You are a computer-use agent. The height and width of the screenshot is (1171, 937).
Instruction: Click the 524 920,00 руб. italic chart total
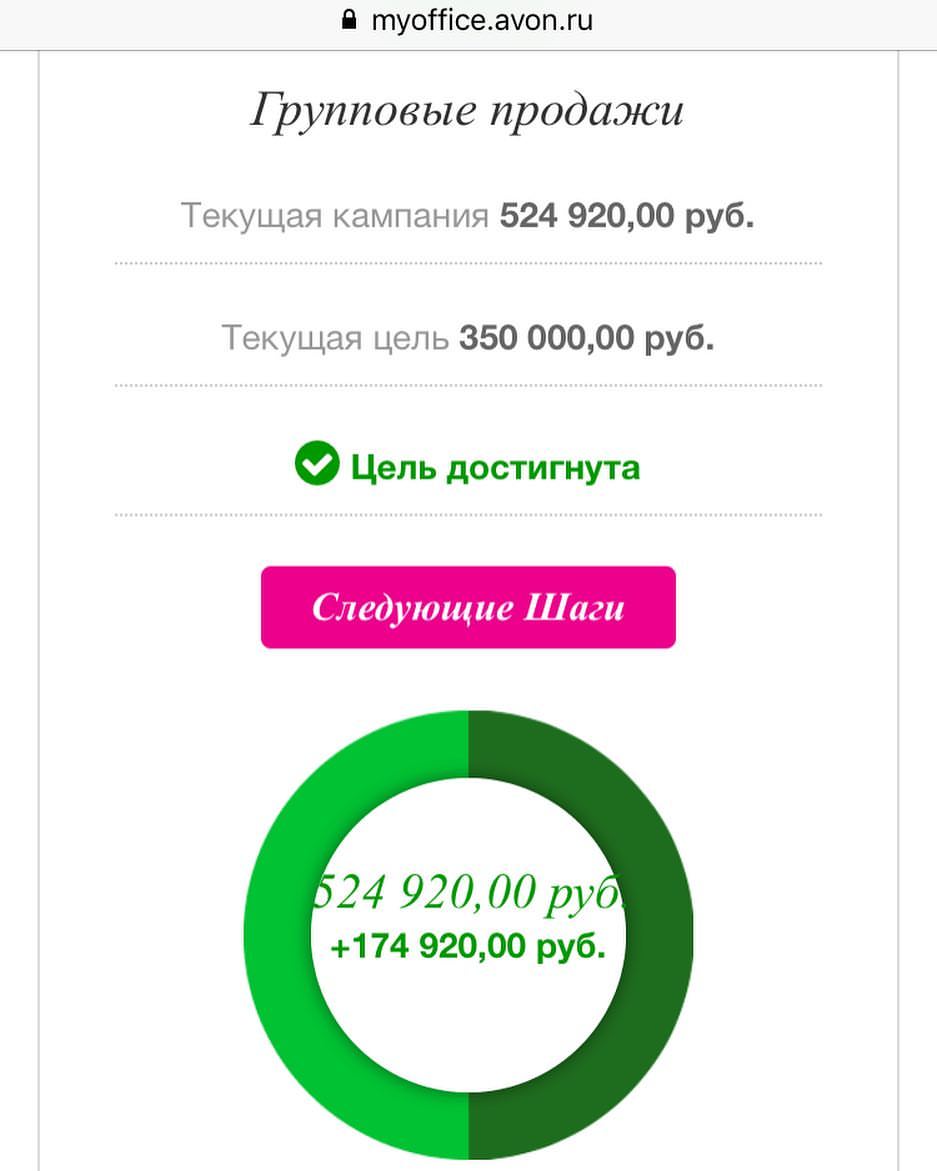(x=469, y=892)
